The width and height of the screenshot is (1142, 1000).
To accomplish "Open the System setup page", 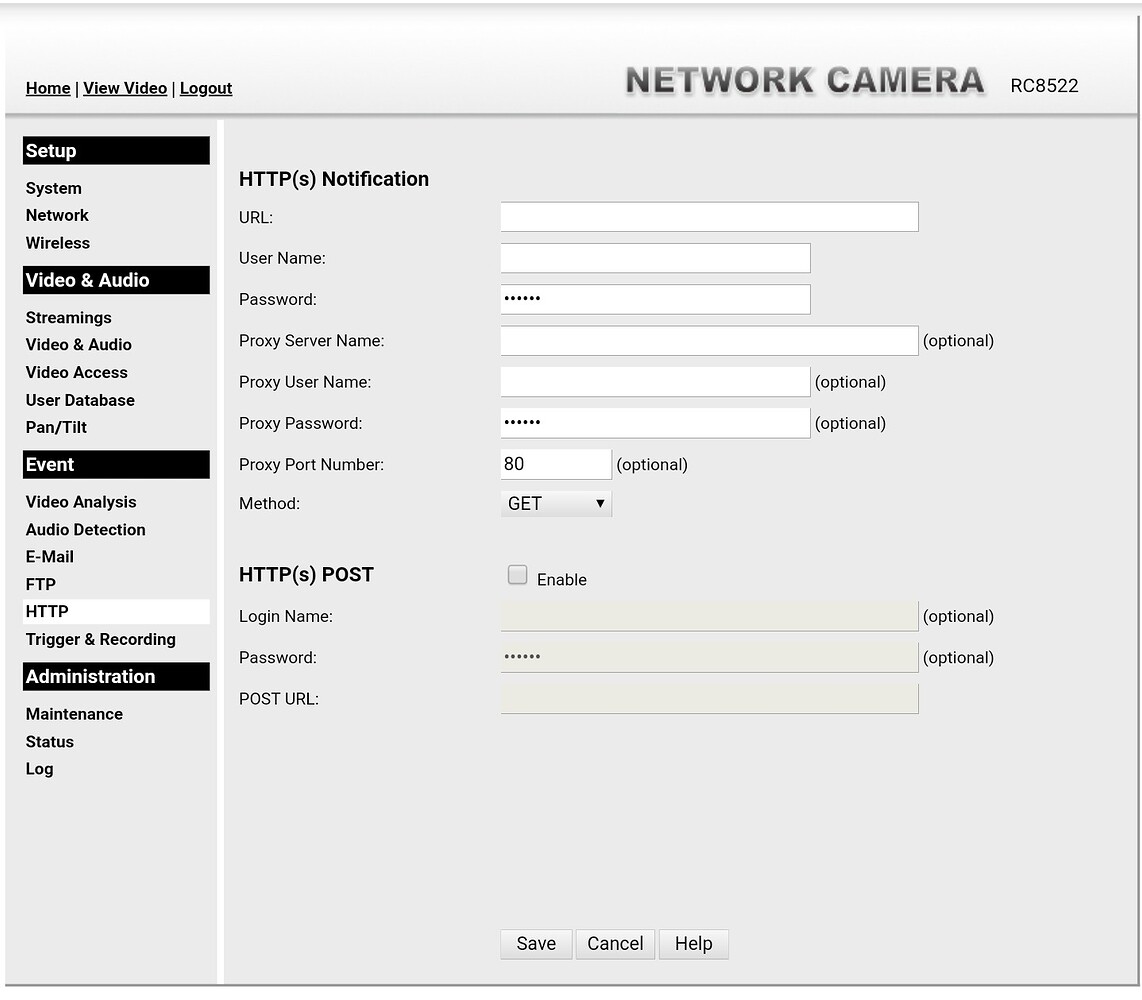I will [53, 188].
